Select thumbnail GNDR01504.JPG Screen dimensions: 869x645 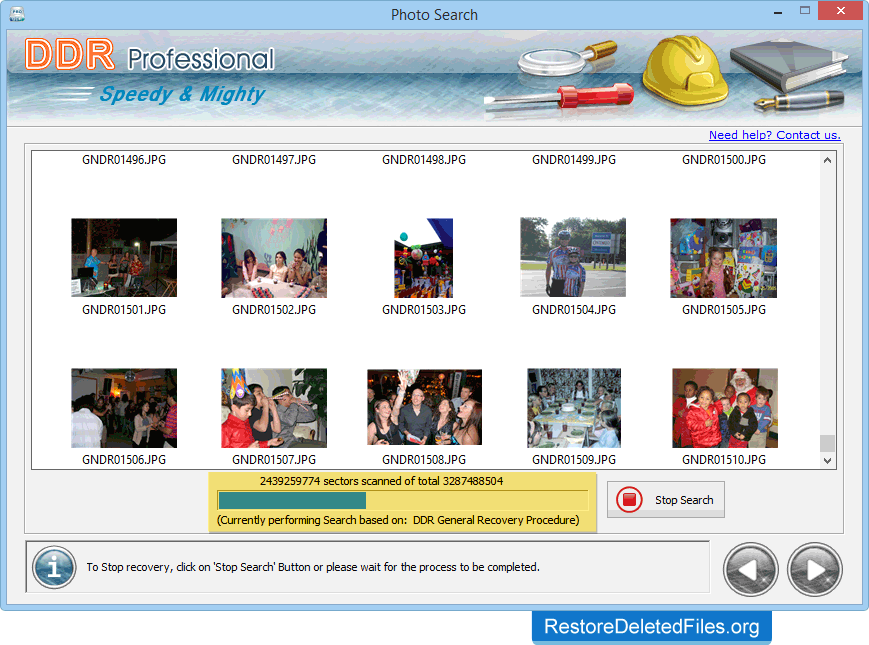point(573,257)
